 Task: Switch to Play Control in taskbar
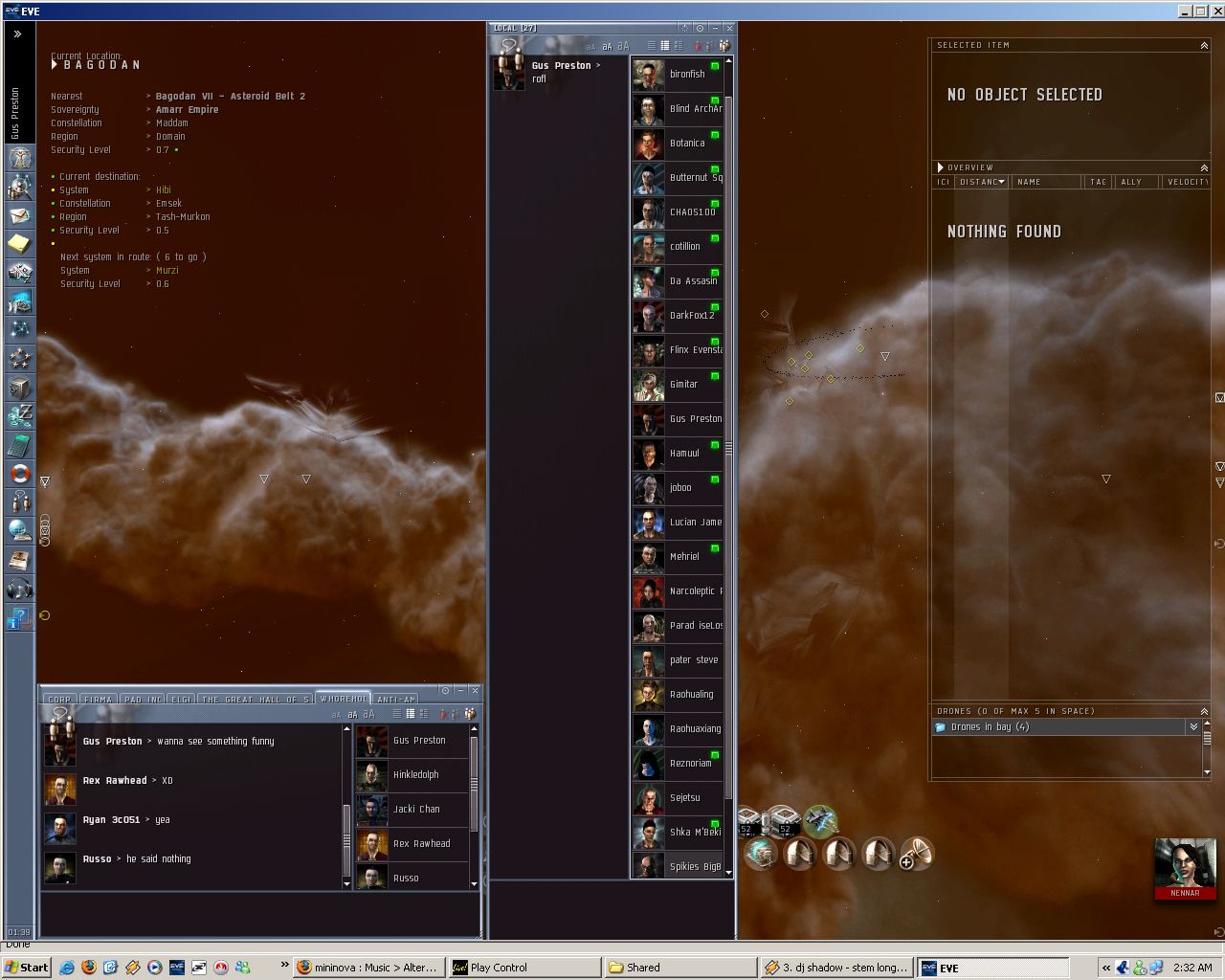pyautogui.click(x=524, y=968)
